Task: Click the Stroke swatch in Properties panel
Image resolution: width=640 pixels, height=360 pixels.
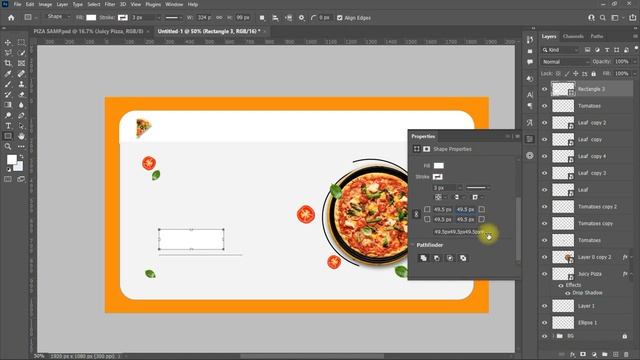Action: (438, 177)
